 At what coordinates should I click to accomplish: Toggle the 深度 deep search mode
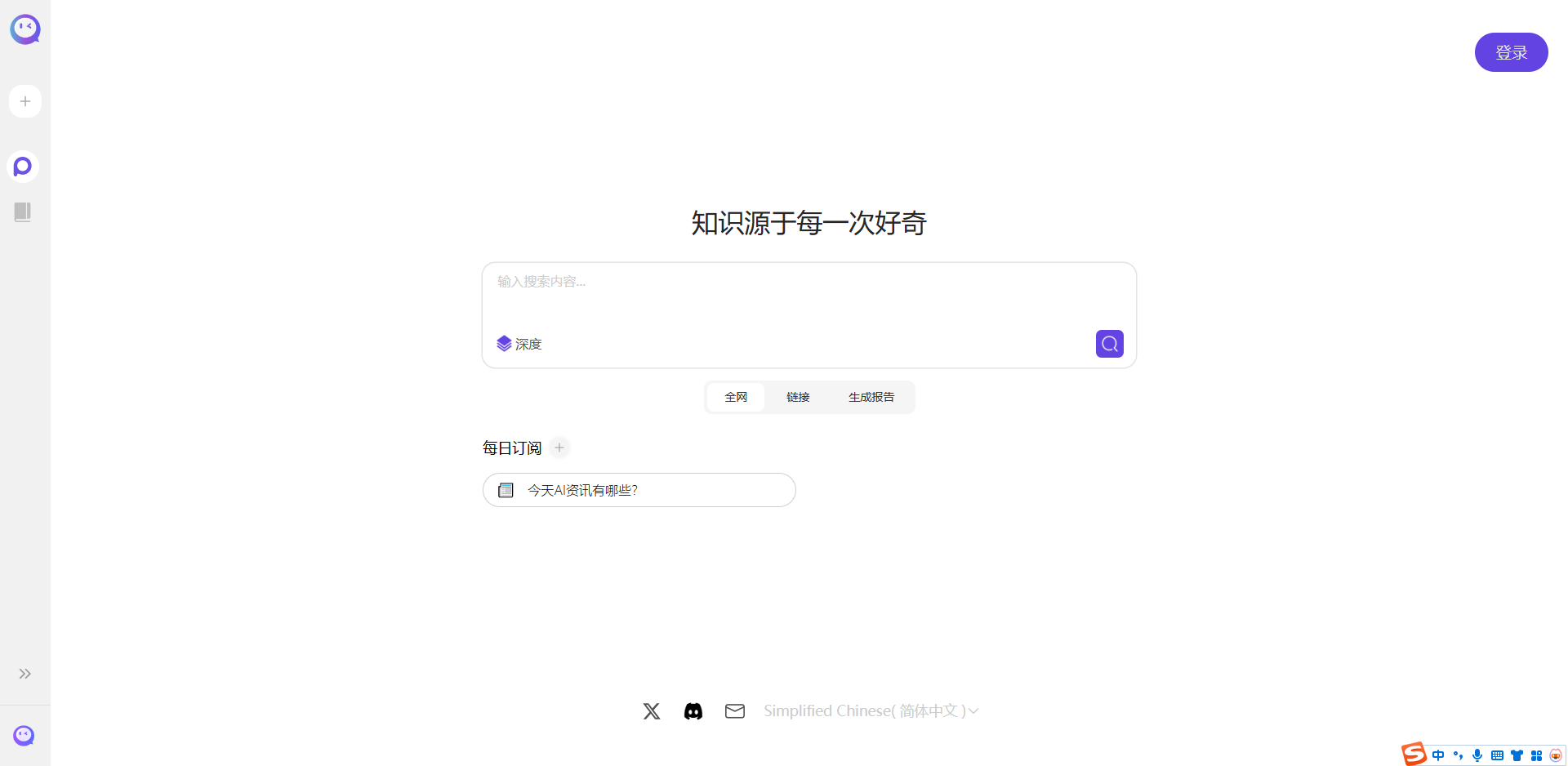click(x=519, y=344)
